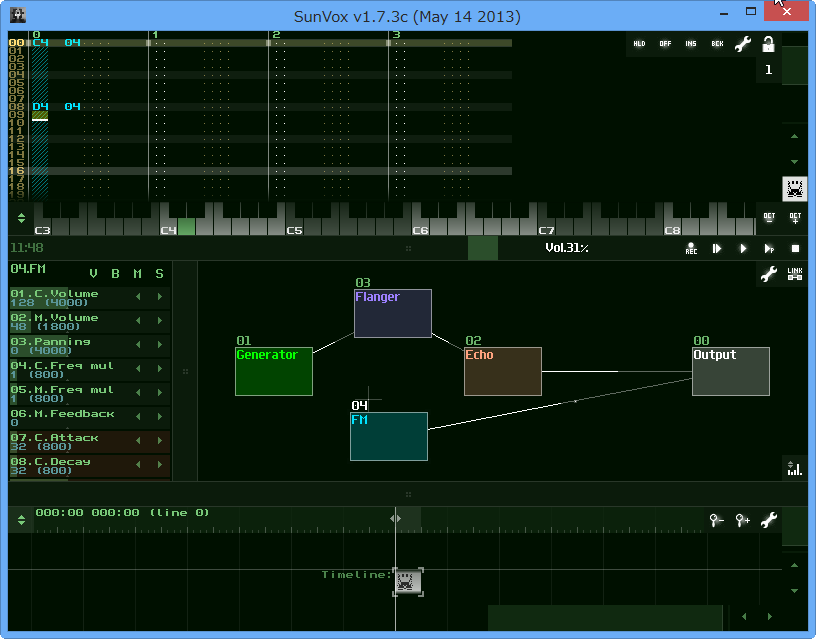
Task: Click the 11:48 clock display
Action: (x=27, y=248)
